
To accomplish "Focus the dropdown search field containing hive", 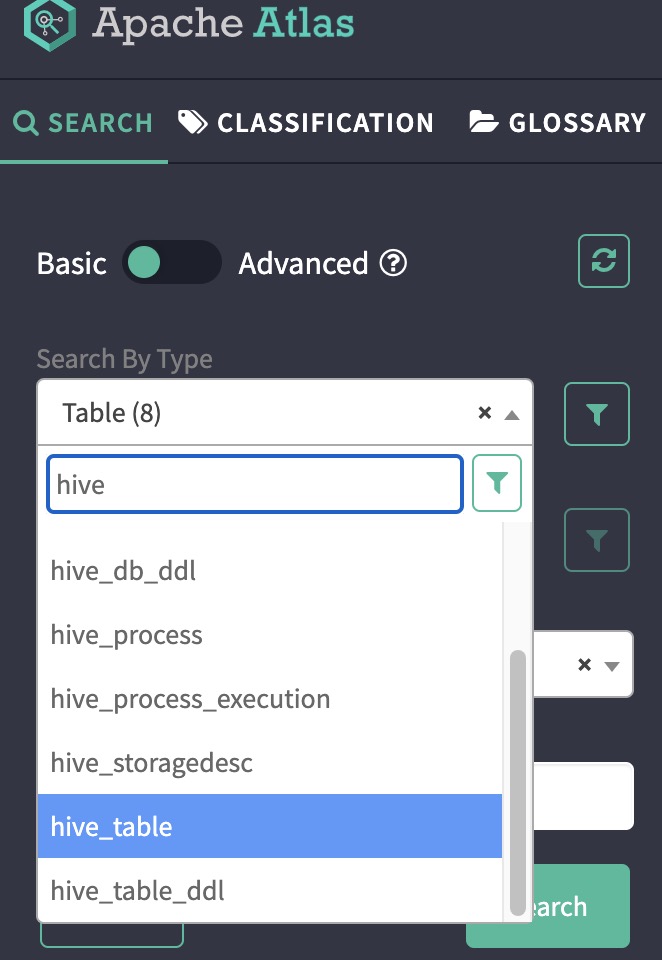I will (255, 484).
